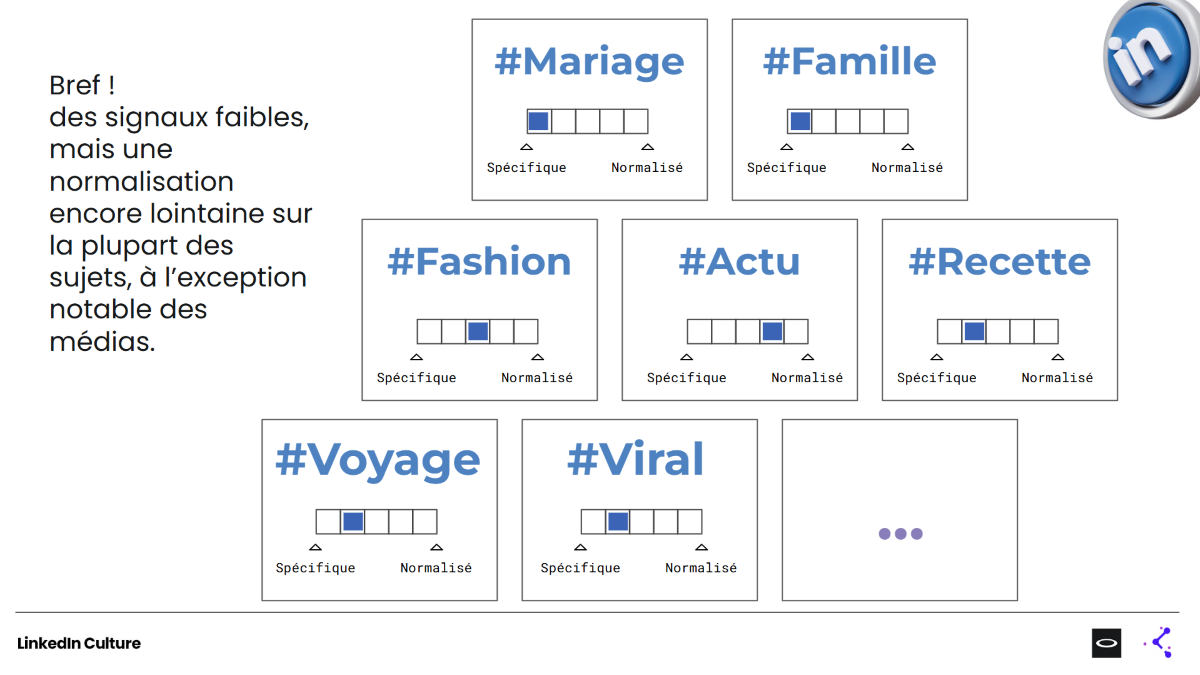
Task: Select the filled blue square in #Fashion scale
Action: pos(478,331)
